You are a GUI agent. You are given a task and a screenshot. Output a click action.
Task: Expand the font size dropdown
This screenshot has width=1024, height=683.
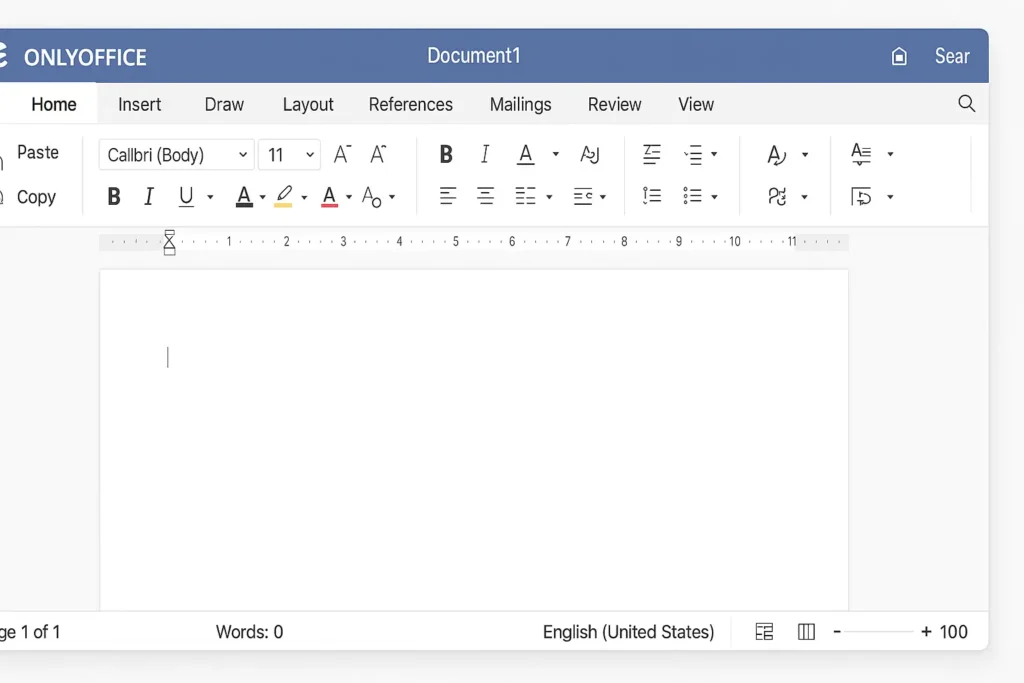(308, 155)
